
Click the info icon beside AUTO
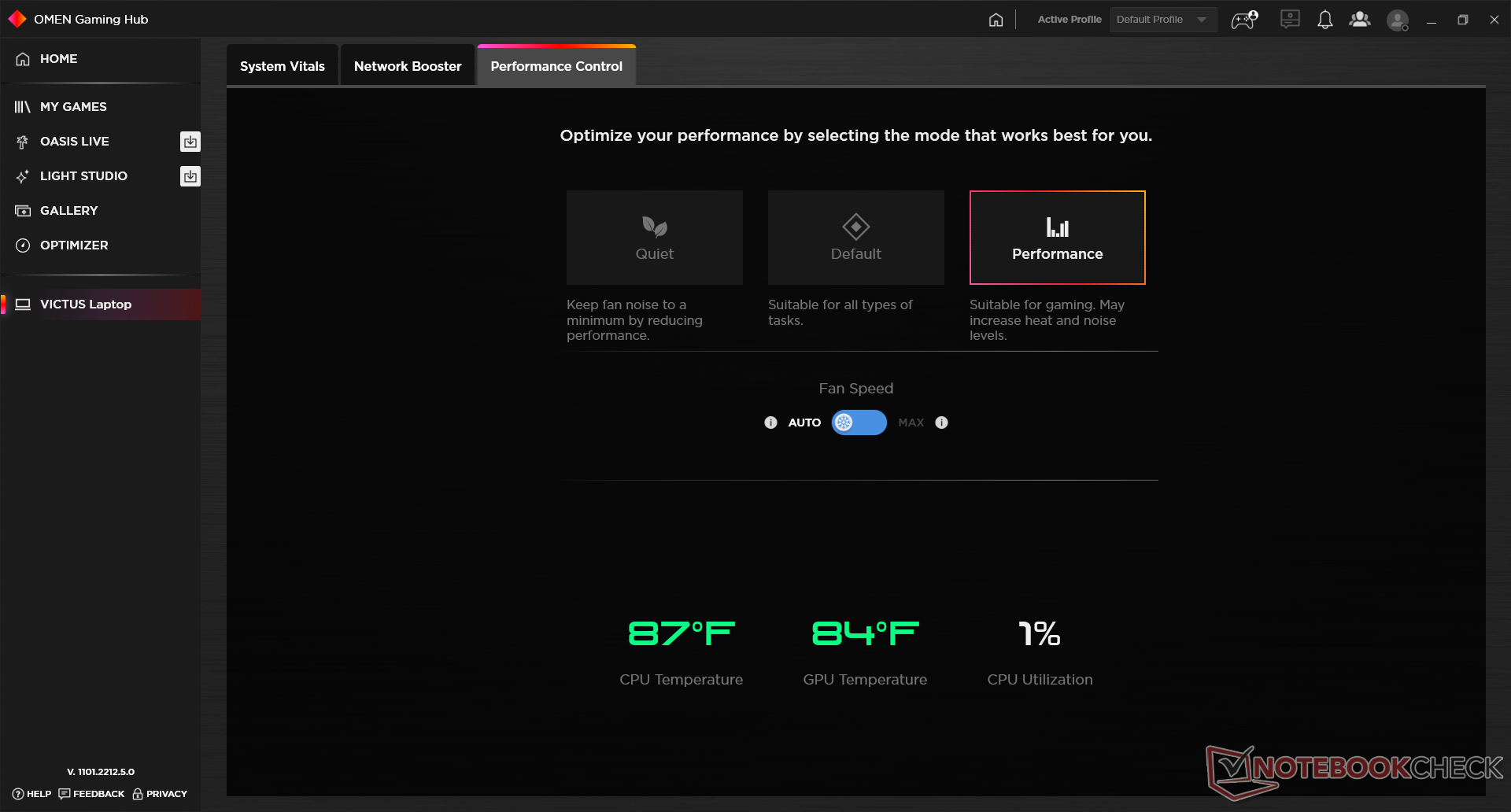(x=770, y=423)
